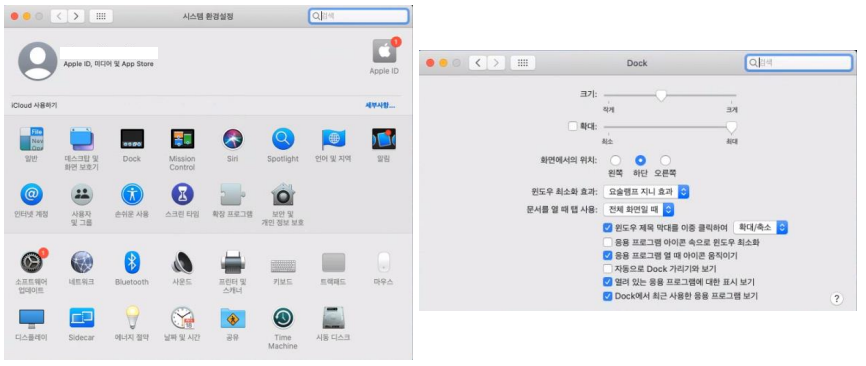866x366 pixels.
Task: Open 확장 프로그램 preferences
Action: [x=233, y=195]
